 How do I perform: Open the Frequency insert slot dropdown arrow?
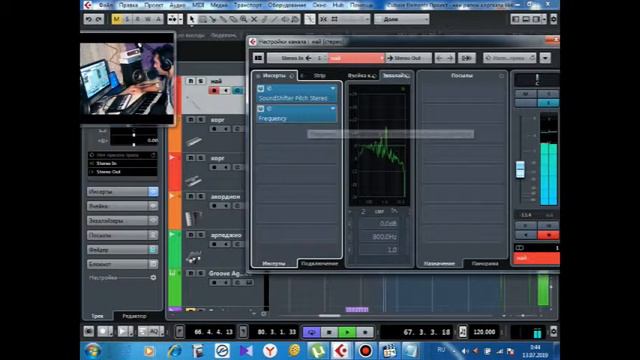tap(333, 109)
